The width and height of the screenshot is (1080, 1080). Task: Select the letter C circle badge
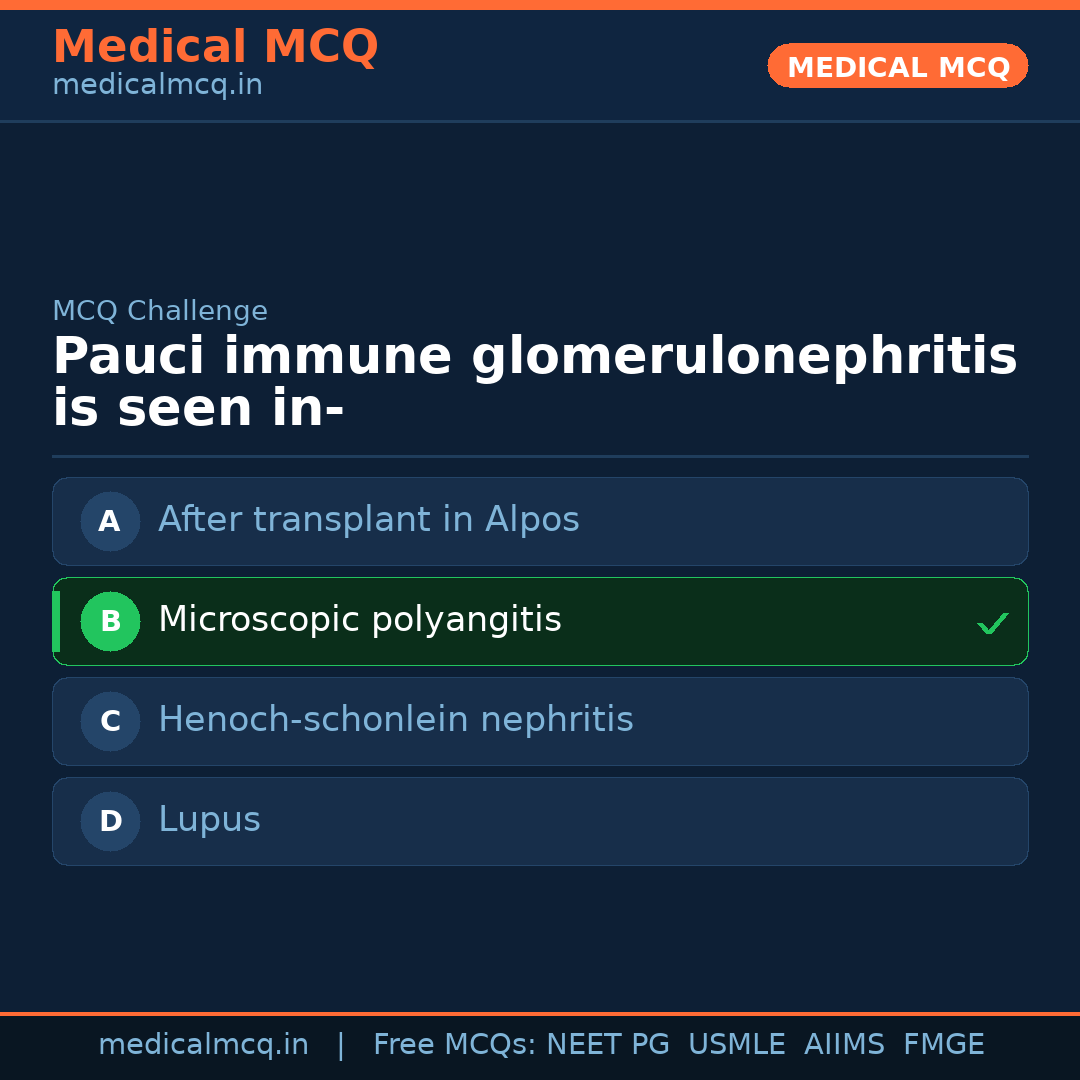pyautogui.click(x=110, y=721)
